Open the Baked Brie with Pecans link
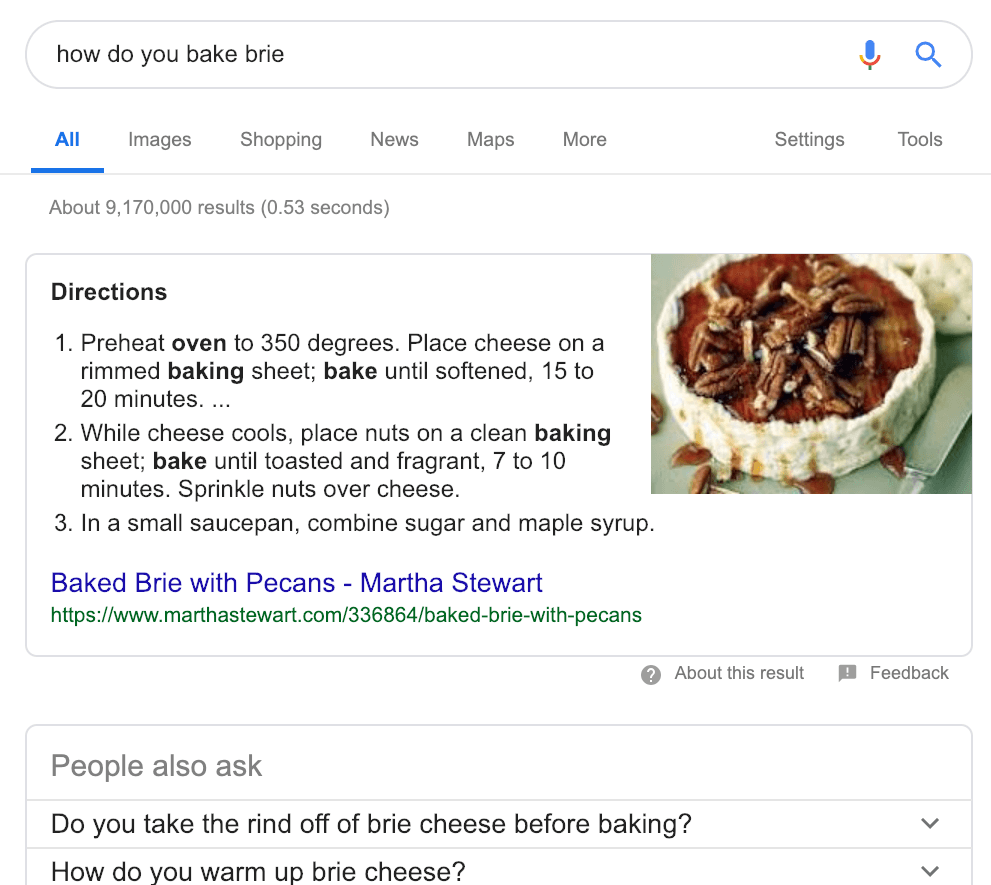The width and height of the screenshot is (991, 885). coord(297,582)
